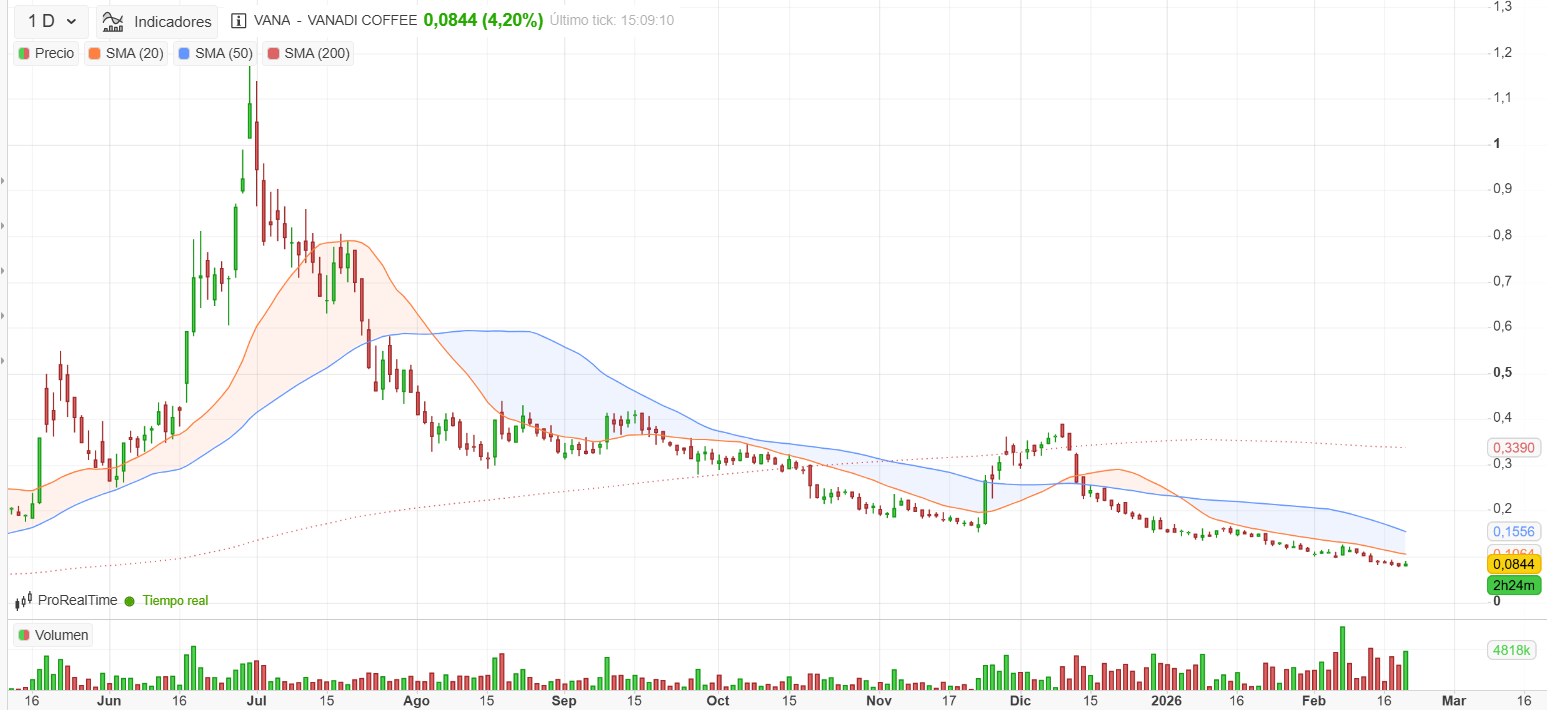
Task: Click the 0,1556 SMA 50 value label
Action: 1512,533
